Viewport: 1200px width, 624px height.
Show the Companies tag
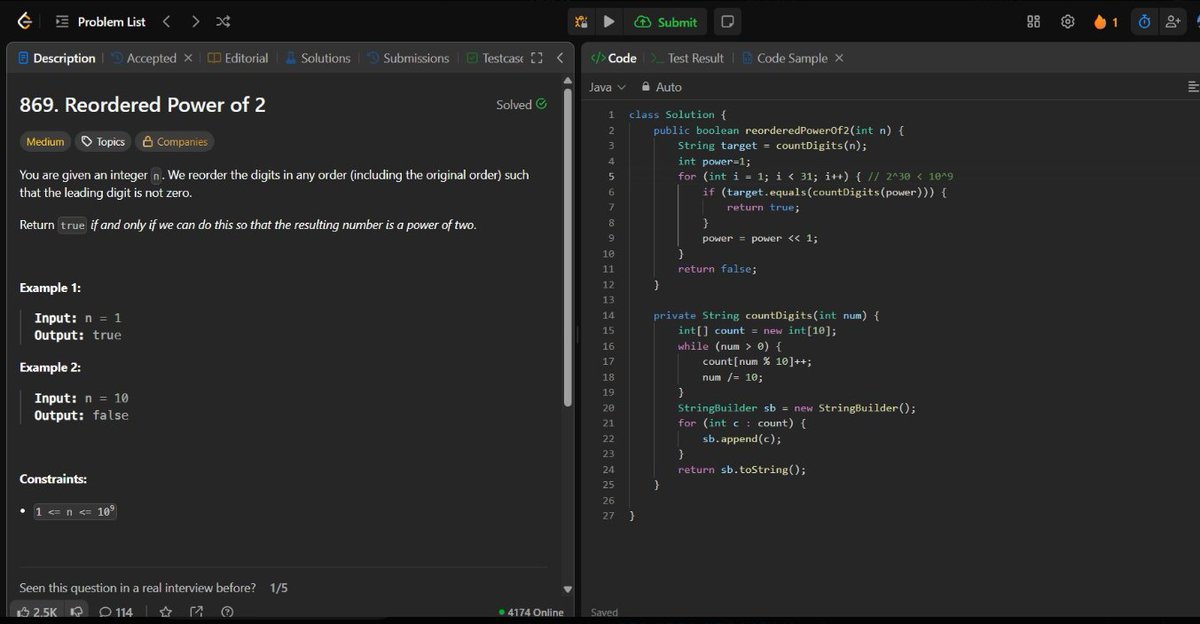[175, 142]
